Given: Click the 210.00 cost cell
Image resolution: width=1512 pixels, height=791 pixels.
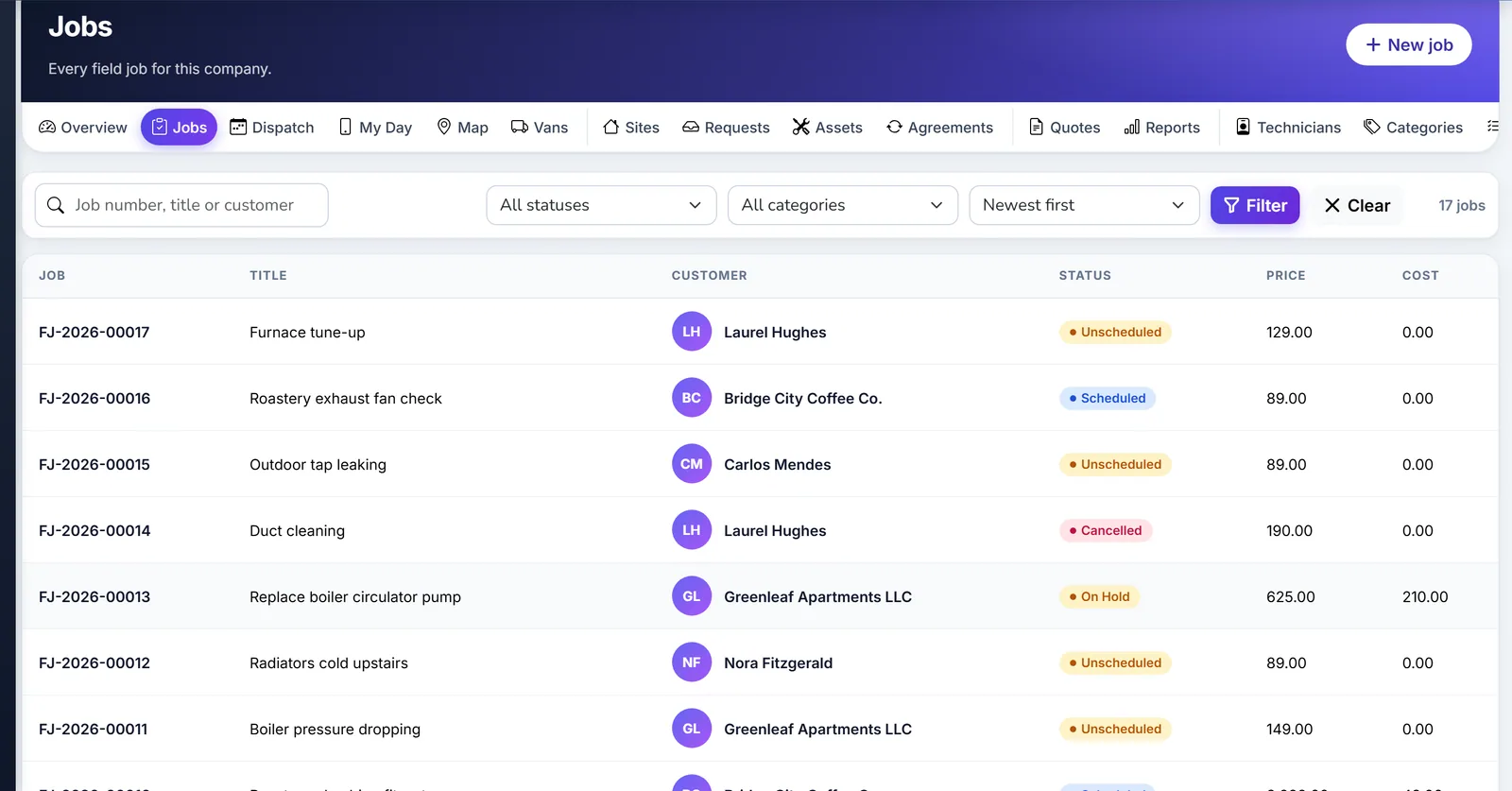Looking at the screenshot, I should [x=1425, y=597].
